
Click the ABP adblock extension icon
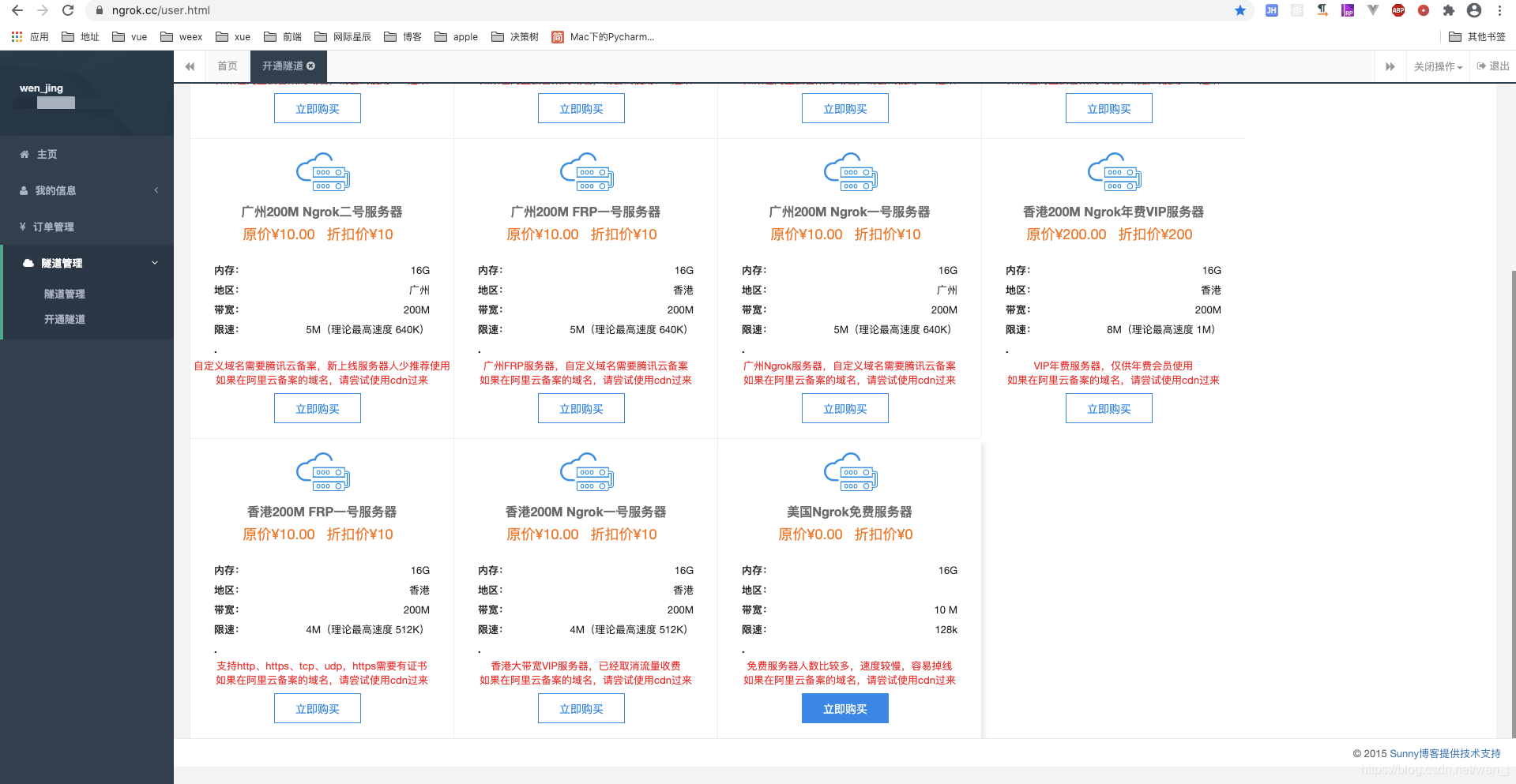pyautogui.click(x=1398, y=10)
